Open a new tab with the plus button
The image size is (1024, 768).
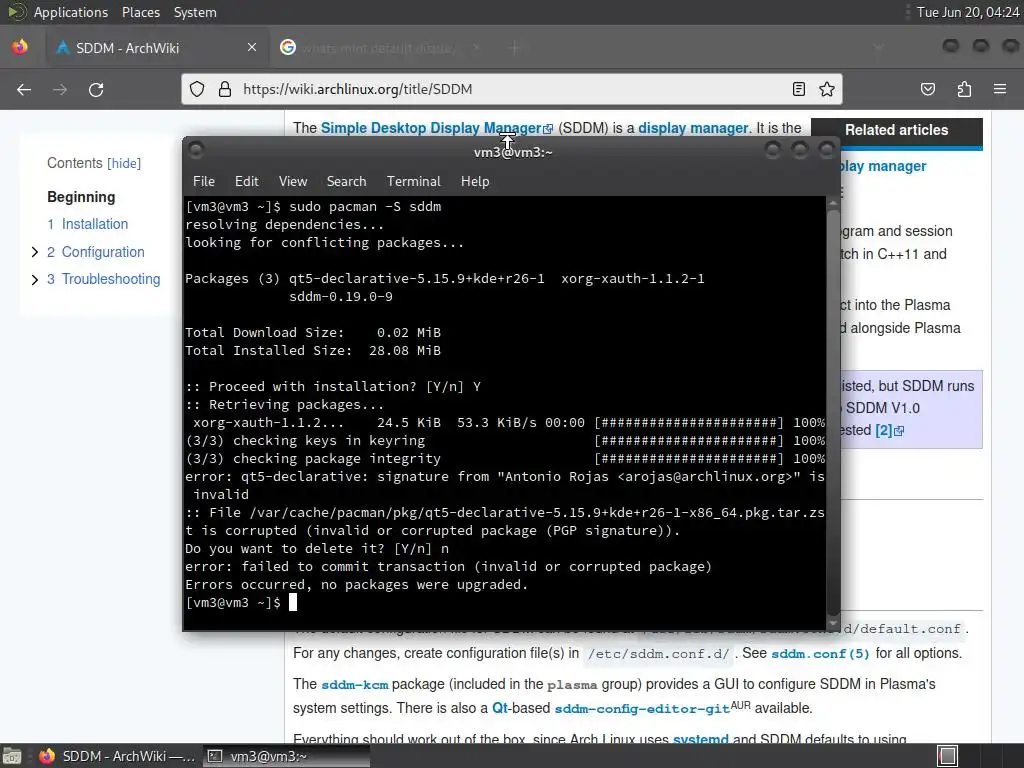[x=515, y=47]
